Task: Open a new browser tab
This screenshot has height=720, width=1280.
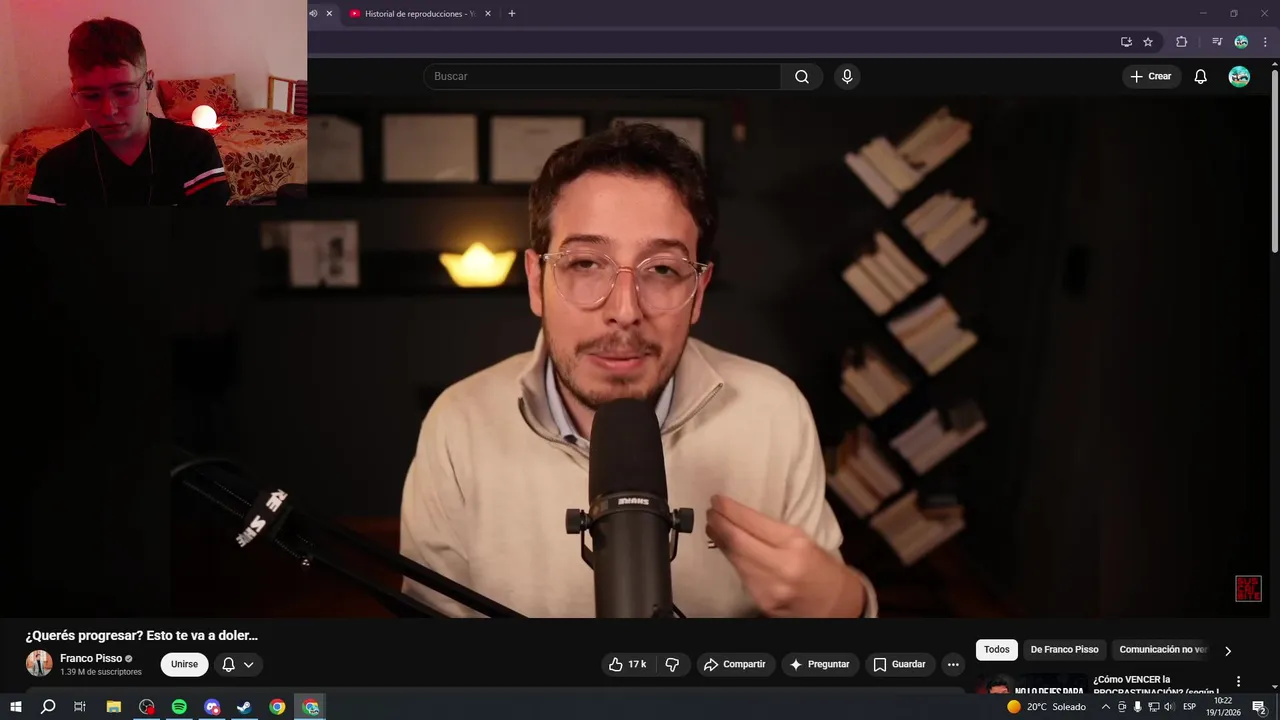Action: click(512, 14)
